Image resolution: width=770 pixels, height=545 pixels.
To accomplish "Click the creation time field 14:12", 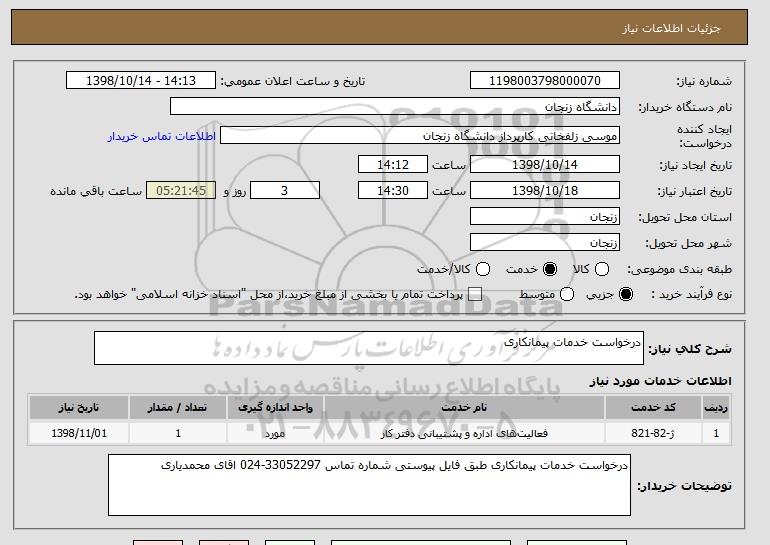I will pyautogui.click(x=393, y=164).
